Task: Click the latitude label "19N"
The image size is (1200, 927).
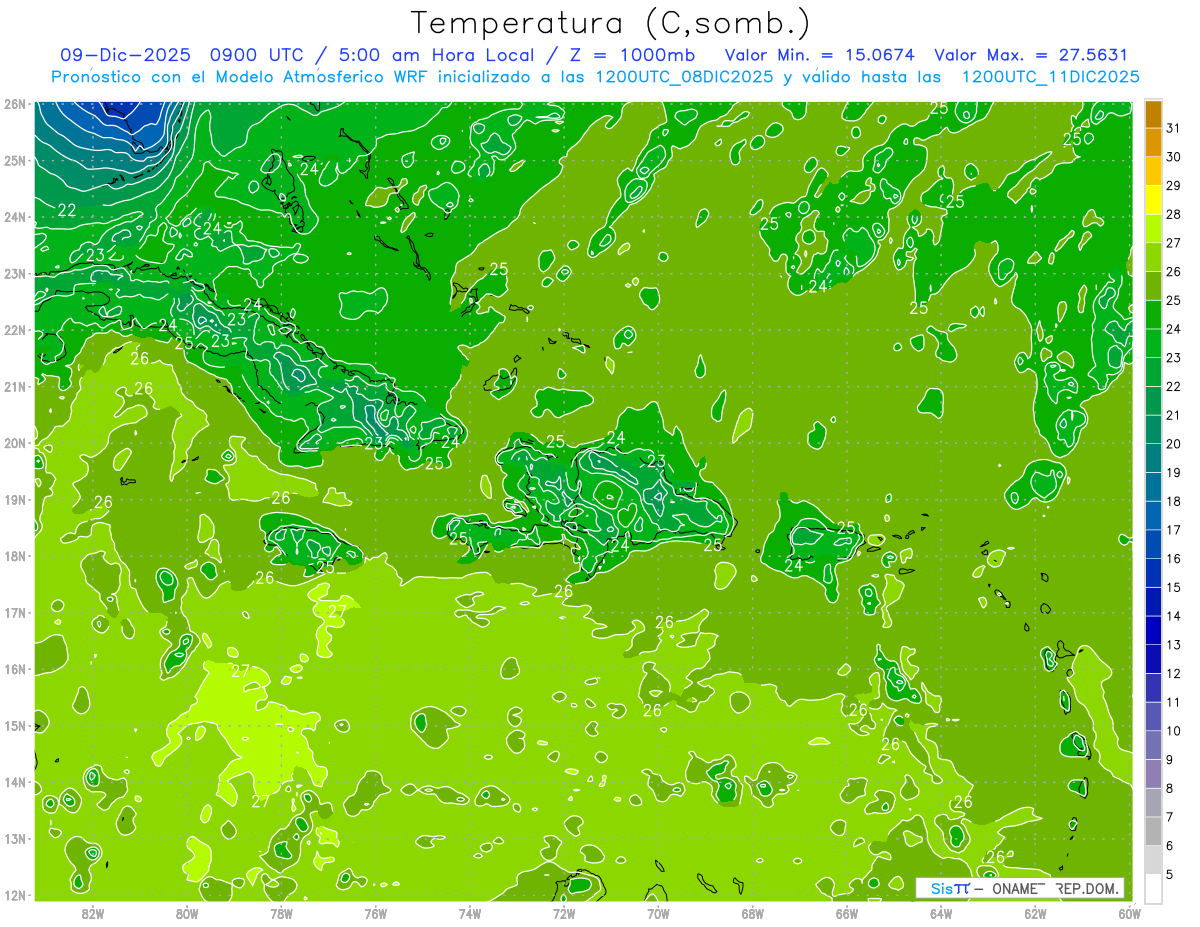Action: [x=15, y=500]
